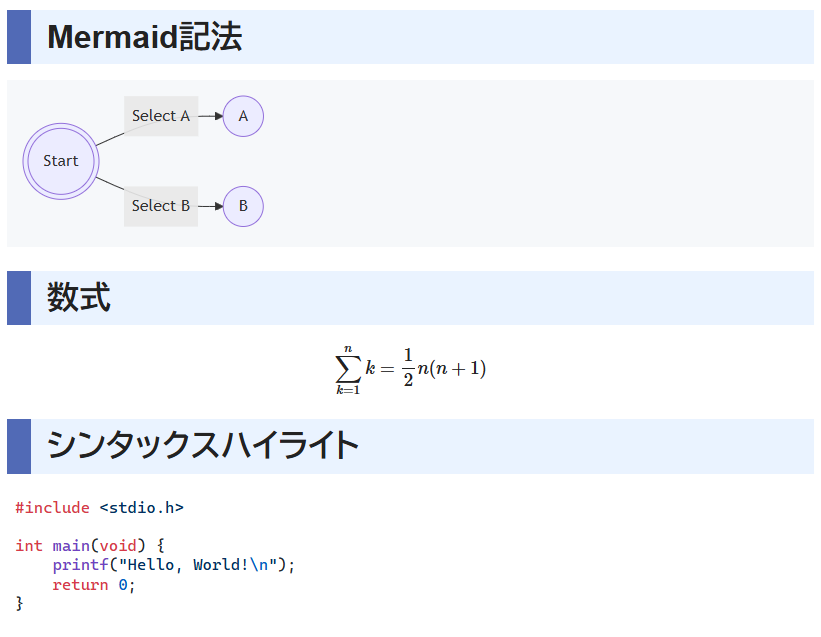Screen dimensions: 821x637
Task: Click the one-half fraction in the formula
Action: tap(408, 367)
